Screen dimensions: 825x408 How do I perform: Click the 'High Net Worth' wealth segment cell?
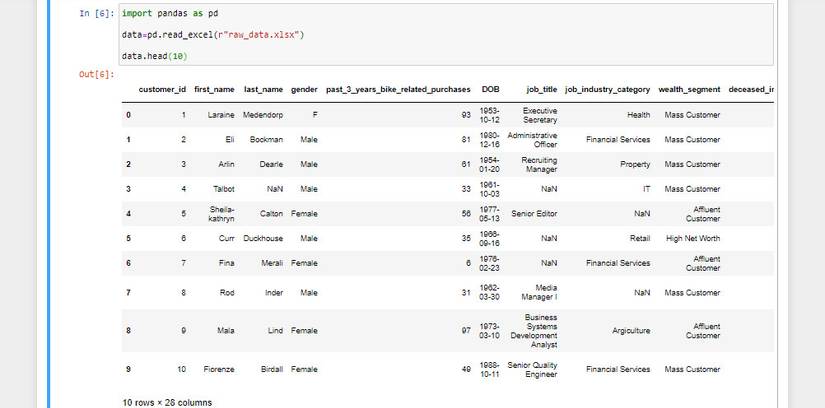click(692, 238)
